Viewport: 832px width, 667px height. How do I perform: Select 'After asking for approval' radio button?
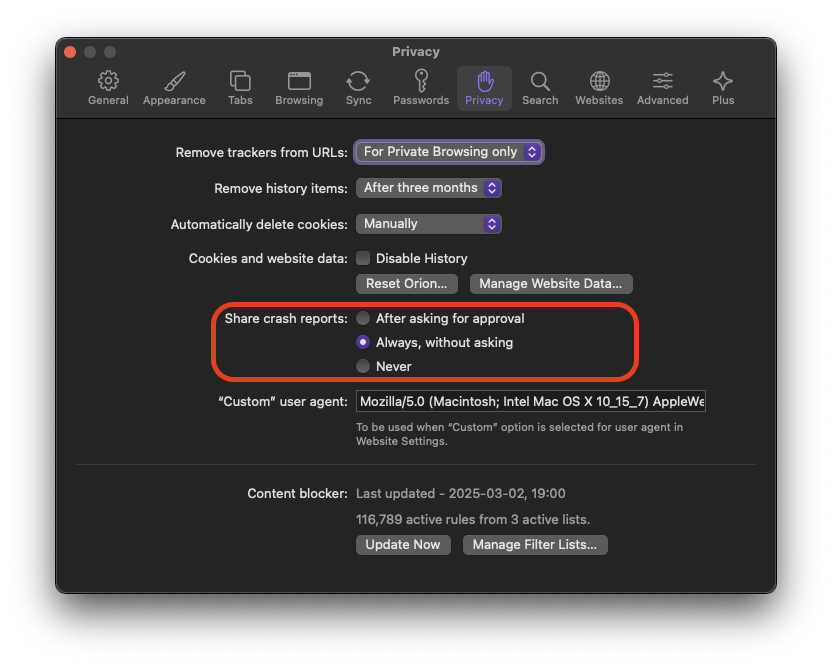[x=363, y=318]
